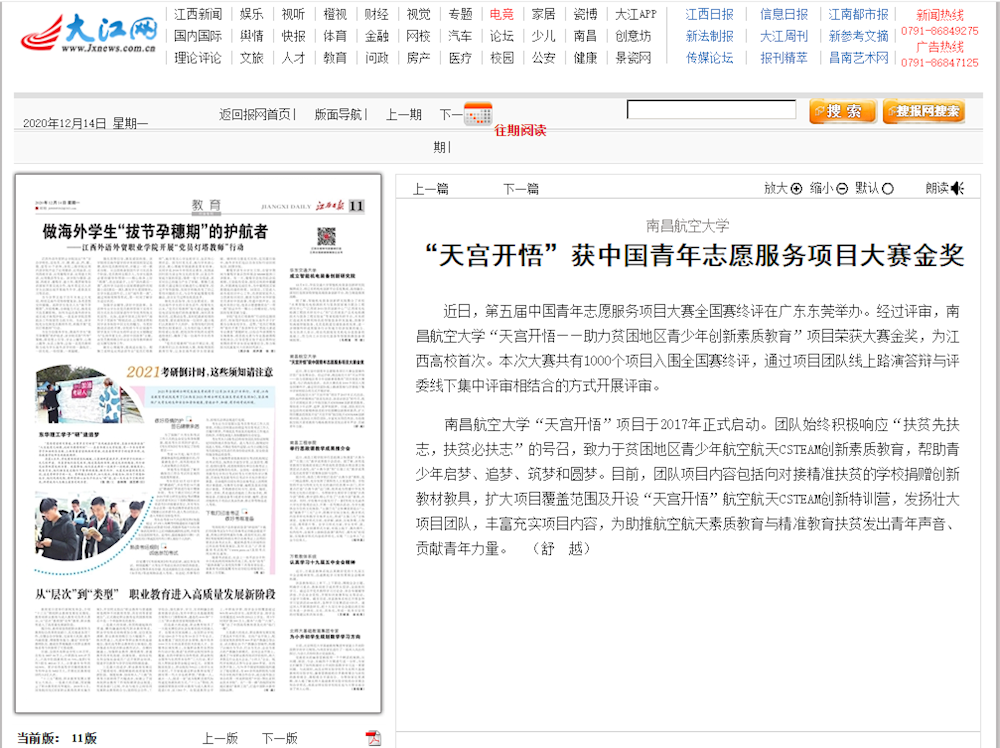Open 江西新闻 in top navigation
The width and height of the screenshot is (1000, 748).
[x=198, y=14]
